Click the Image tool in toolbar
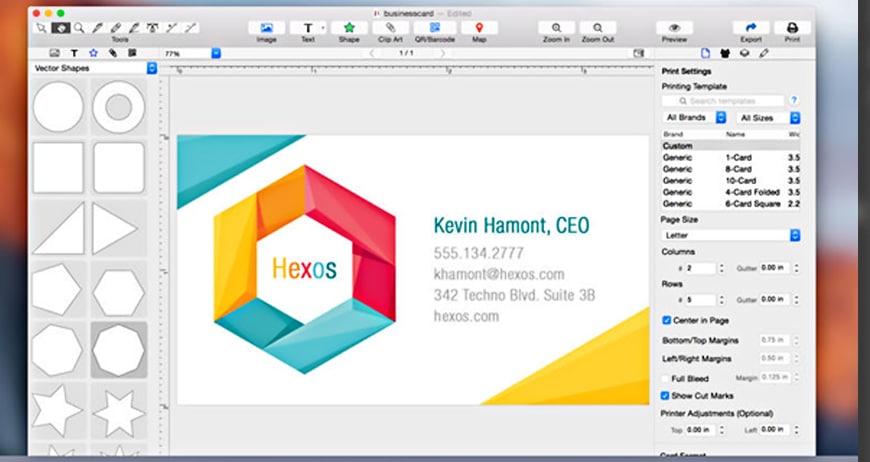Image resolution: width=870 pixels, height=462 pixels. [x=266, y=28]
